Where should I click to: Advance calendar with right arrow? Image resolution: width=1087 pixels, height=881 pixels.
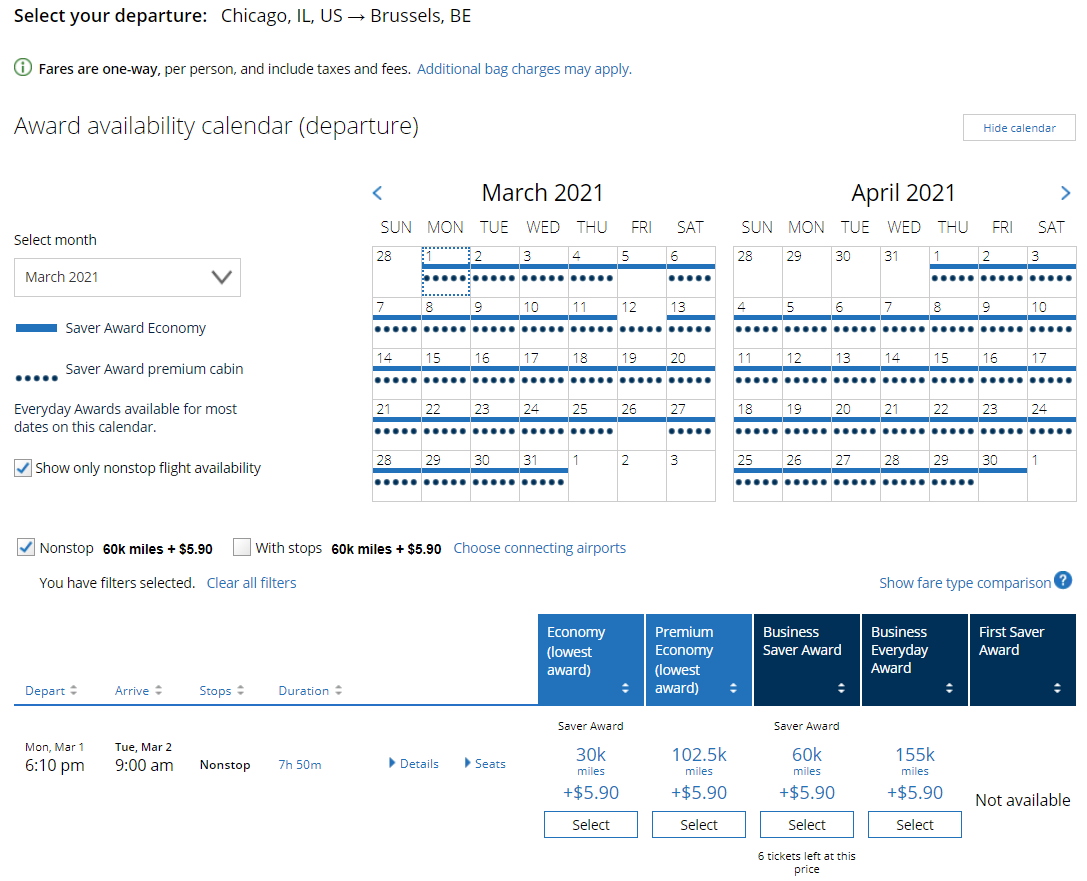pyautogui.click(x=1065, y=194)
